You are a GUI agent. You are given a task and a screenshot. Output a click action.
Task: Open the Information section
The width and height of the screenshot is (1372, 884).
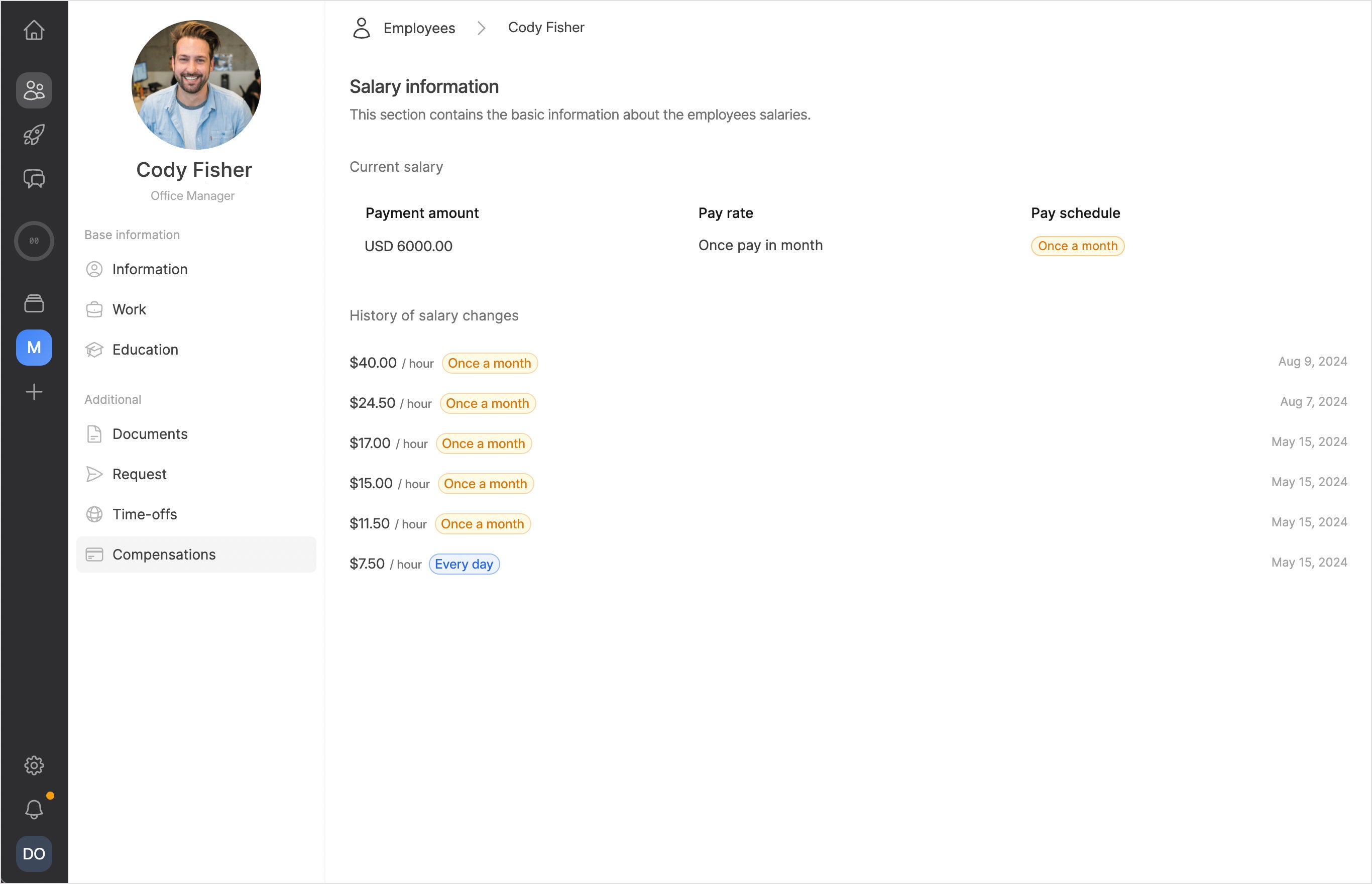150,269
